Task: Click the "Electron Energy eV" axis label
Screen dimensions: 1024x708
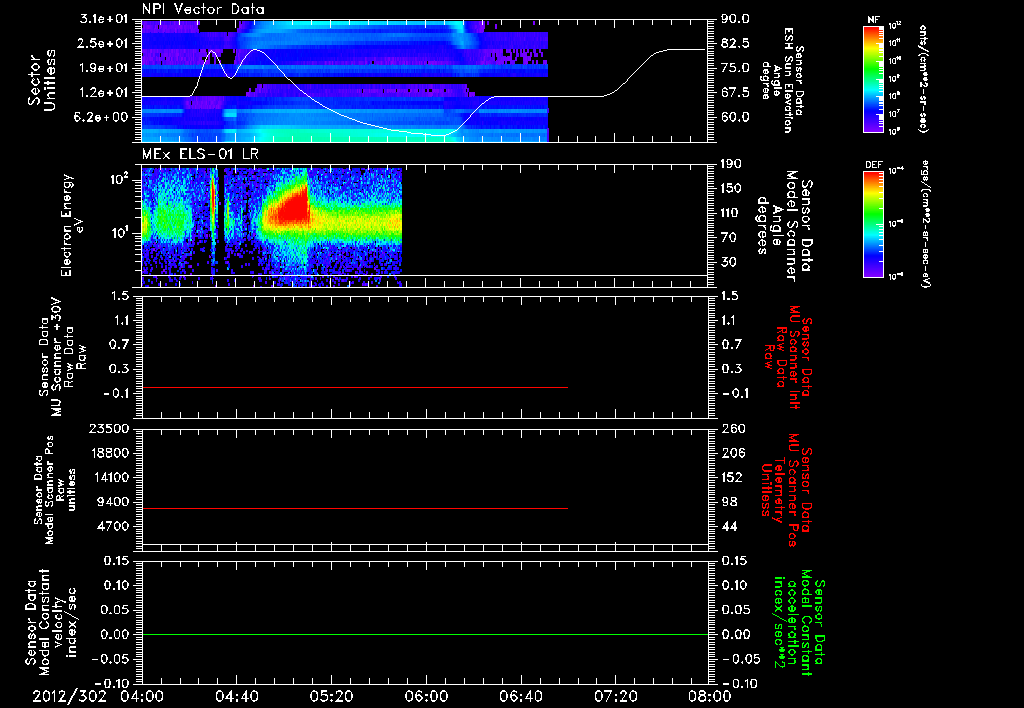Action: (72, 225)
